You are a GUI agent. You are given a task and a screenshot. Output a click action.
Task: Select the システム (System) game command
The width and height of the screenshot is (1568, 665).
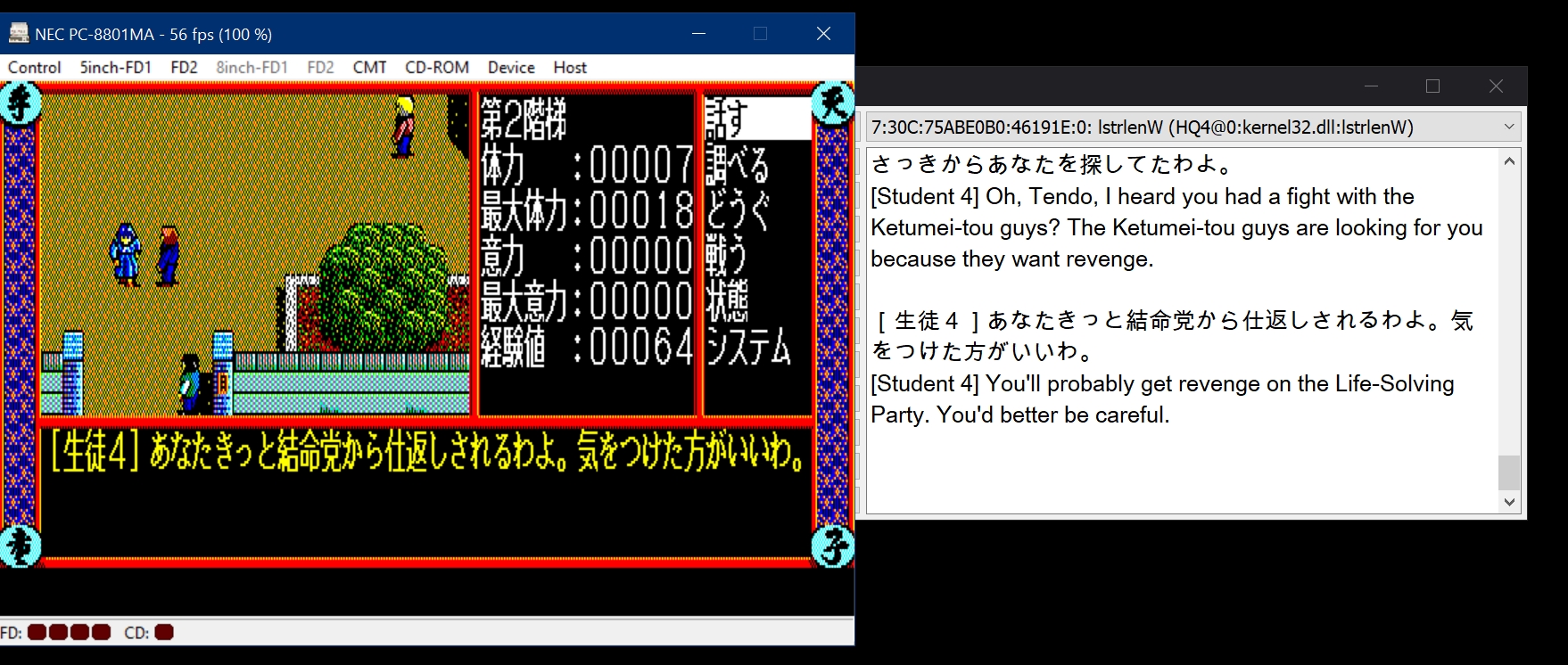pos(748,348)
